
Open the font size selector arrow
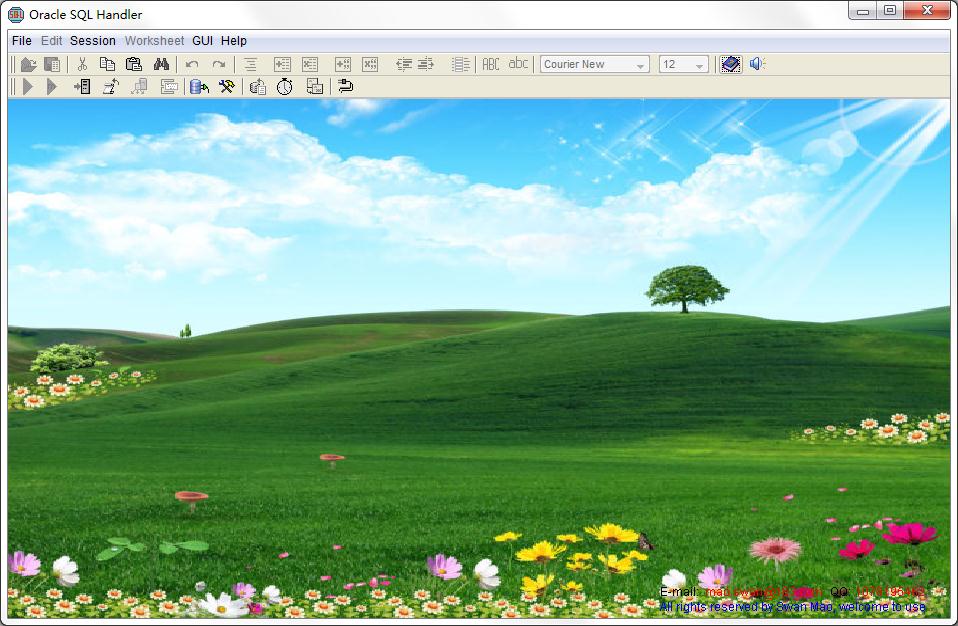698,63
